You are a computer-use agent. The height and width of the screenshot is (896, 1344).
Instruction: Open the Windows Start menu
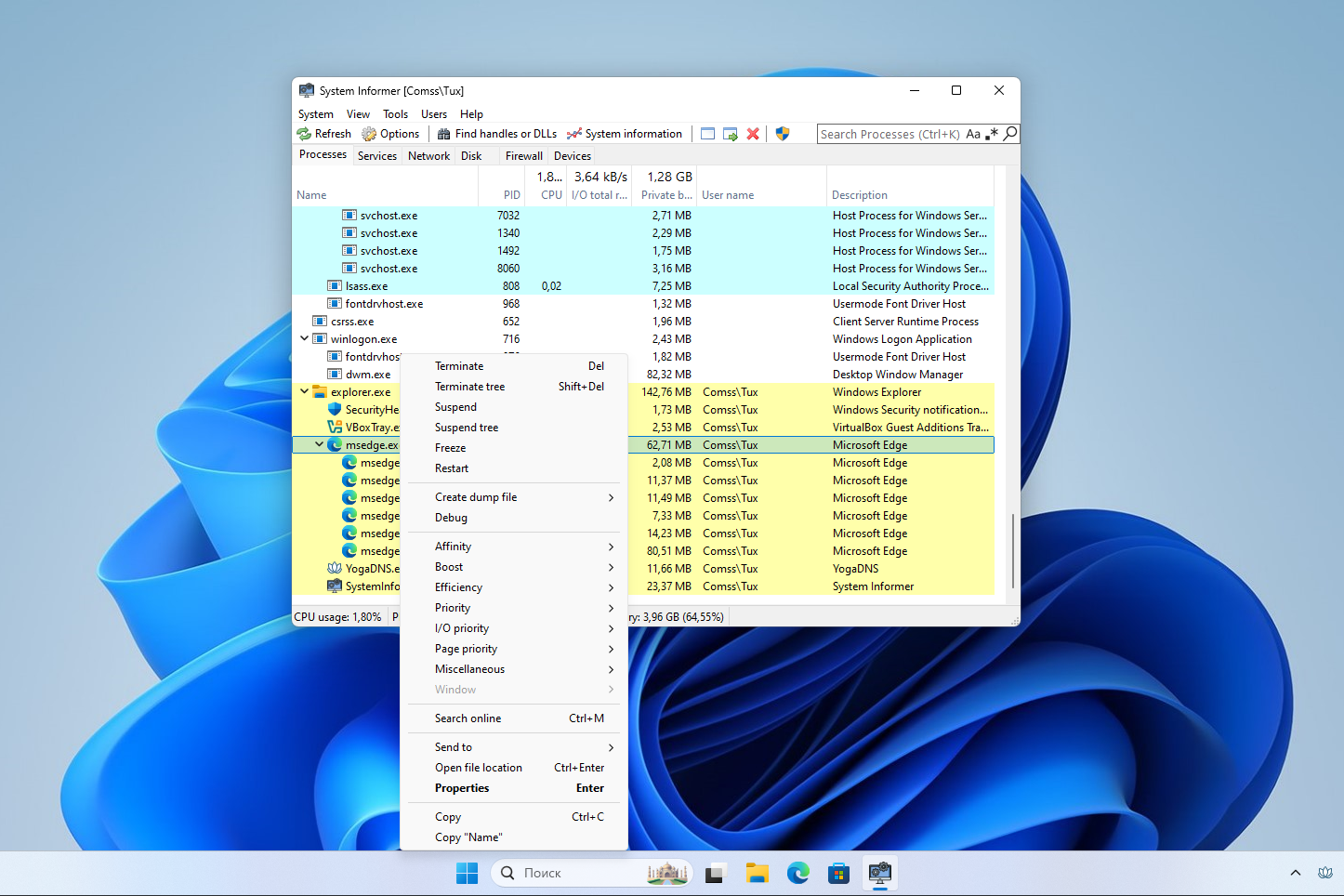pyautogui.click(x=467, y=874)
